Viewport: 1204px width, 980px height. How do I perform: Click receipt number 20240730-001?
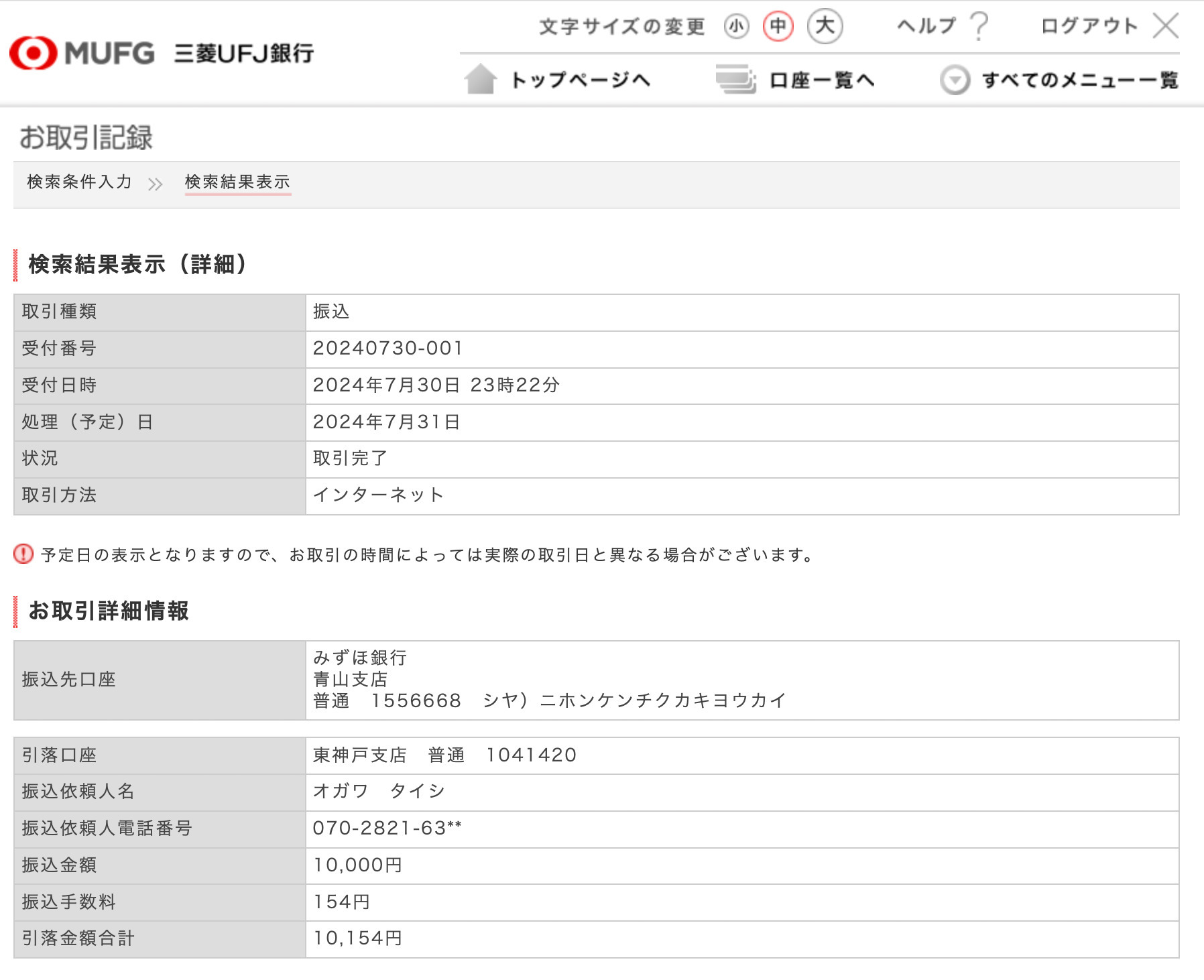(x=388, y=349)
